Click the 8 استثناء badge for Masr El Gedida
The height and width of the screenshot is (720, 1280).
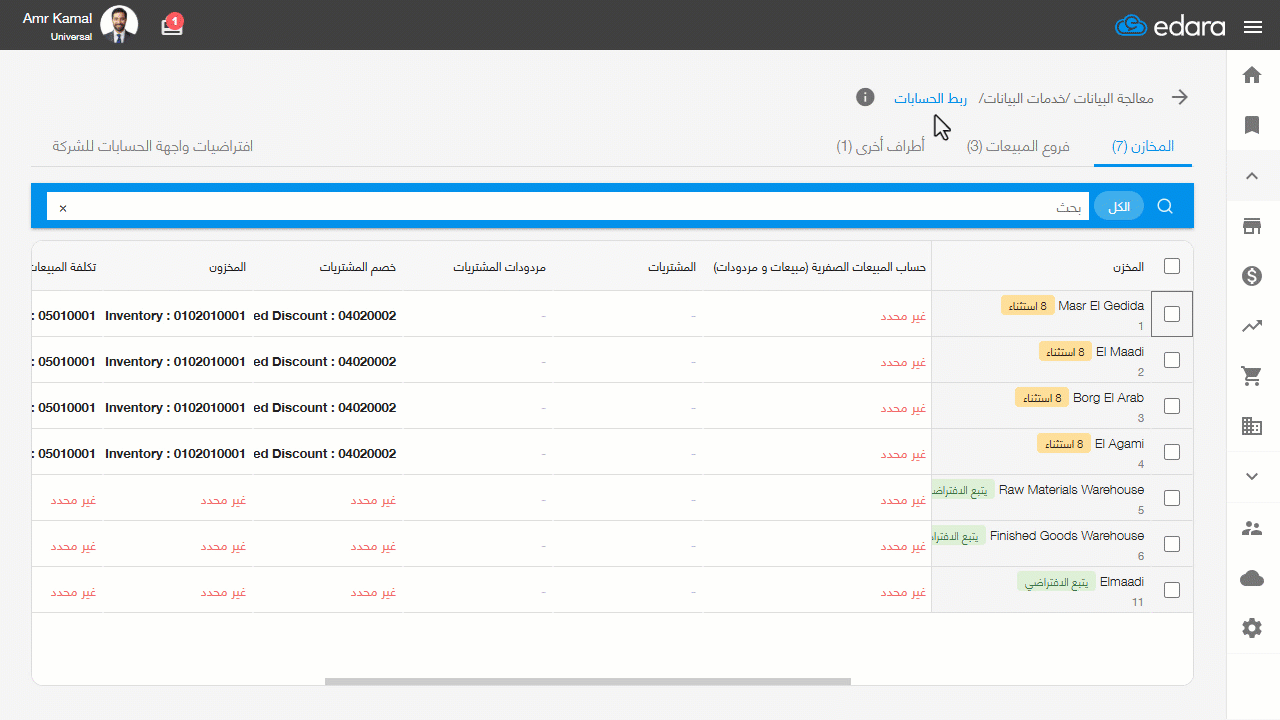[1027, 306]
